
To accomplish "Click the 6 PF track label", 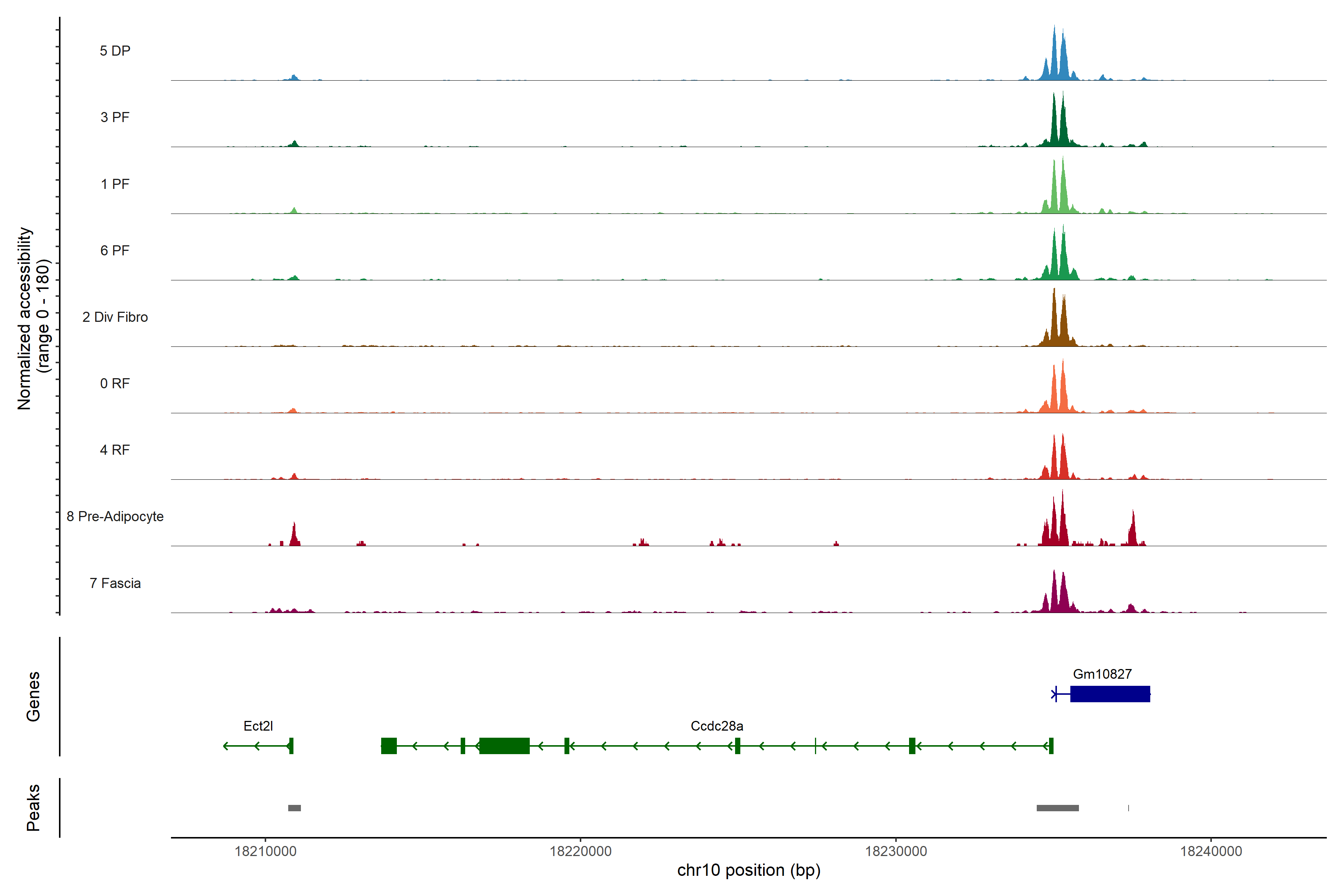I will [115, 250].
